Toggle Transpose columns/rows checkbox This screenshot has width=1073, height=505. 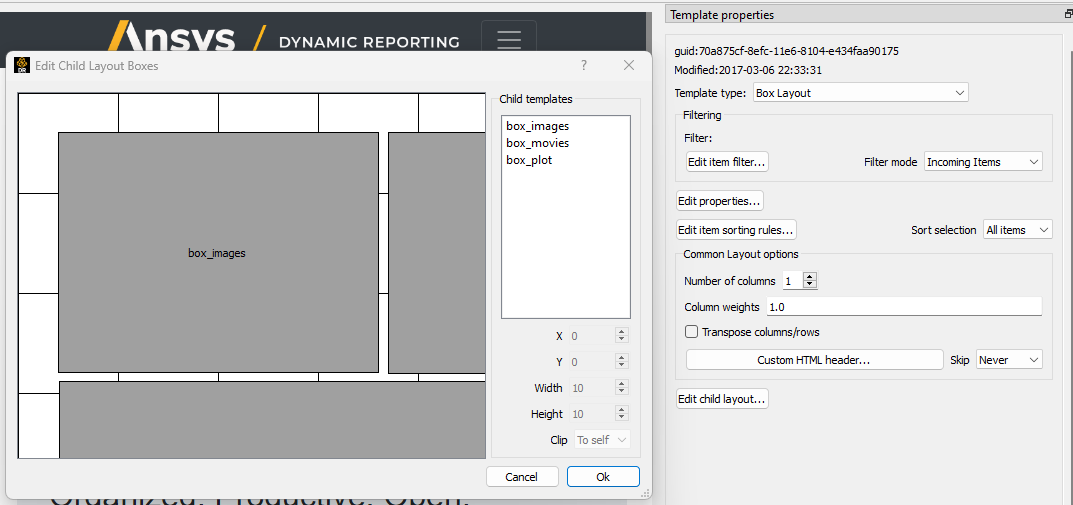click(x=691, y=332)
